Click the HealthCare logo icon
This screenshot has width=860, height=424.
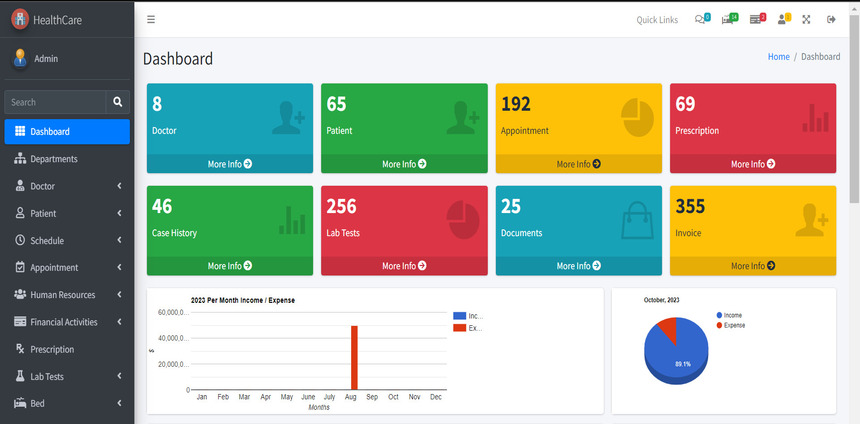[x=19, y=19]
